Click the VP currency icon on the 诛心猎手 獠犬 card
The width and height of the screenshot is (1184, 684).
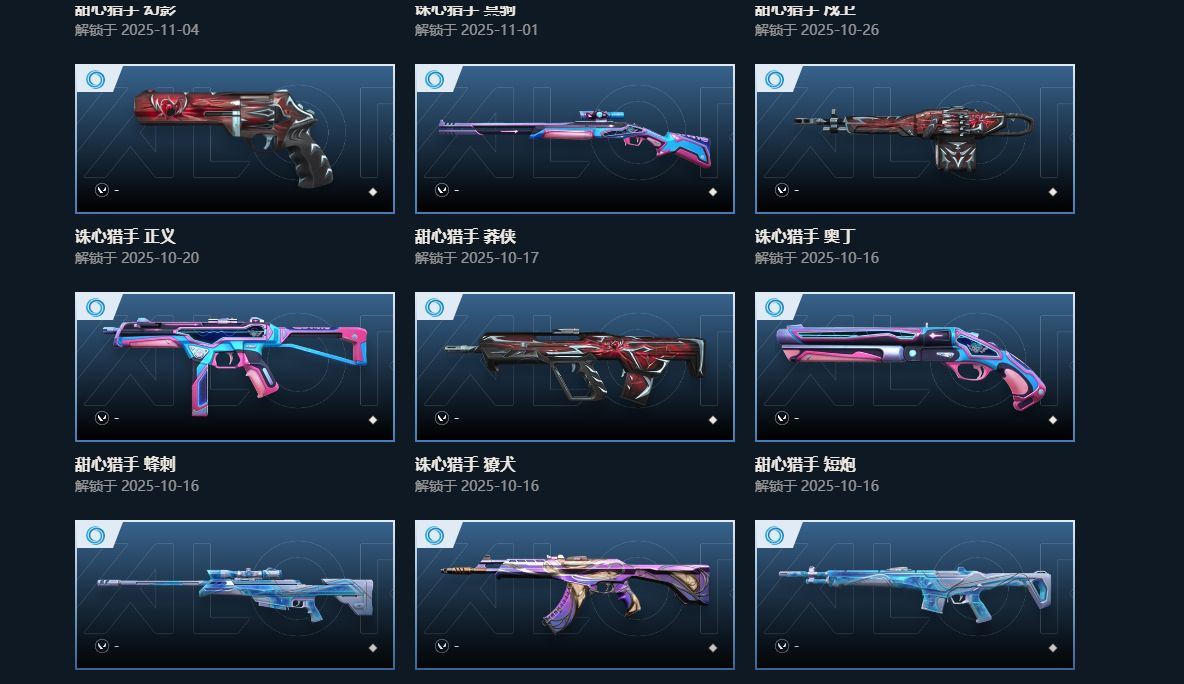[442, 418]
